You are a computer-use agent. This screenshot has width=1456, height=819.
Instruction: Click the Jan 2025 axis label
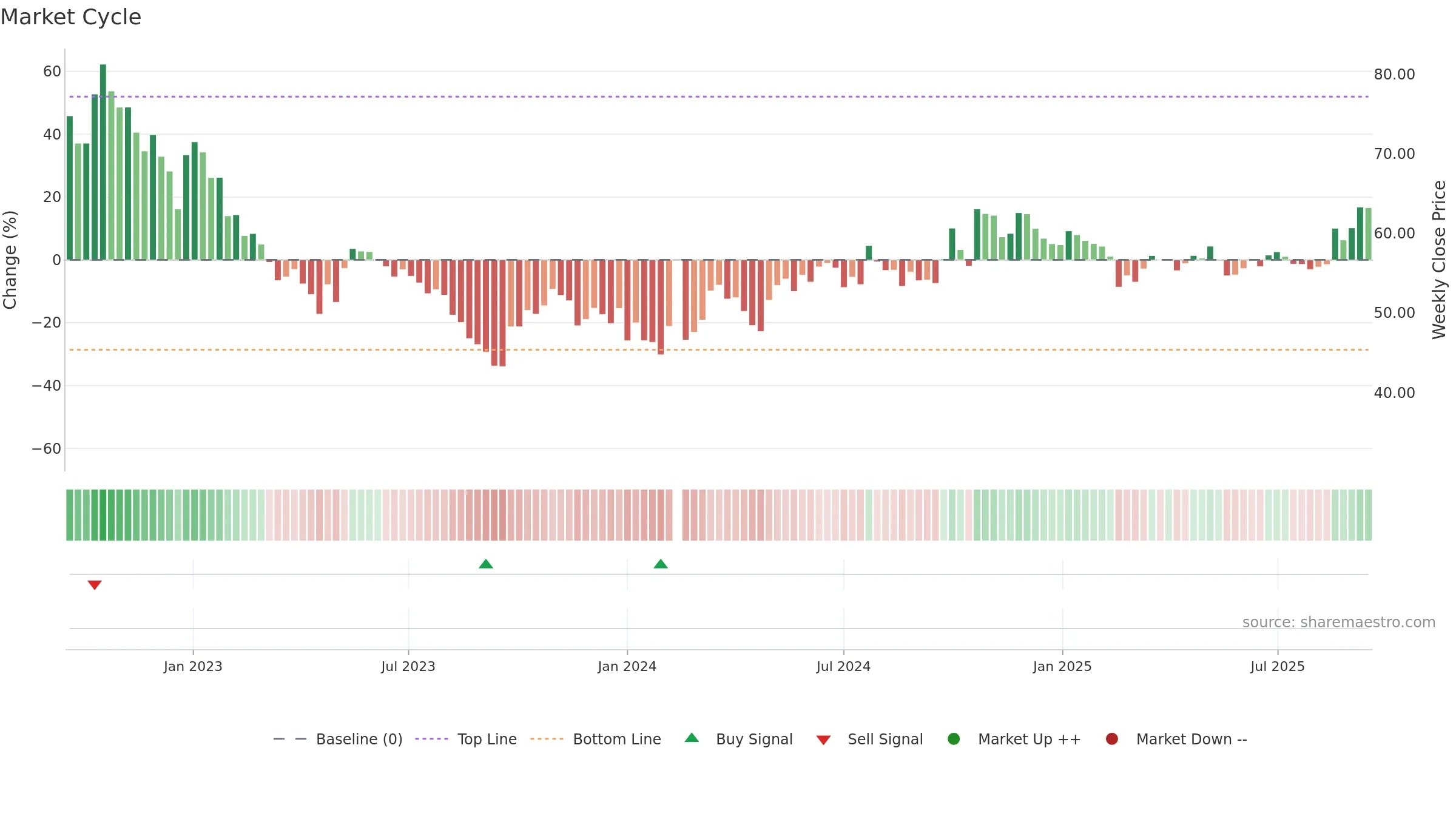tap(1062, 666)
